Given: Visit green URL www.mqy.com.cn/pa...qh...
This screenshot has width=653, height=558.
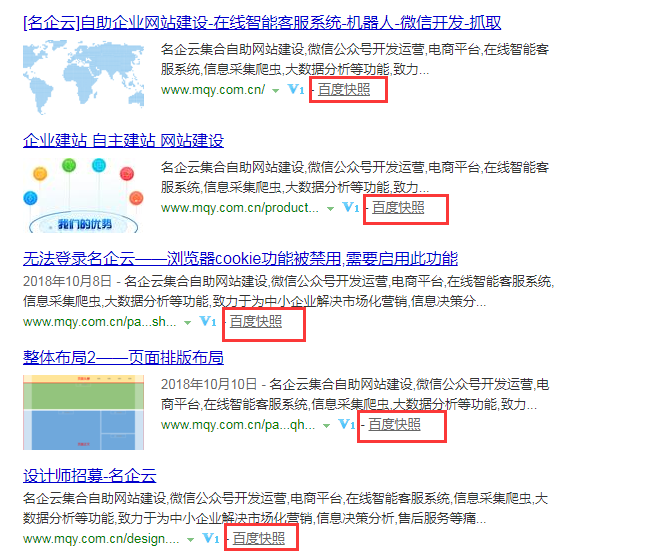Looking at the screenshot, I should coord(238,424).
